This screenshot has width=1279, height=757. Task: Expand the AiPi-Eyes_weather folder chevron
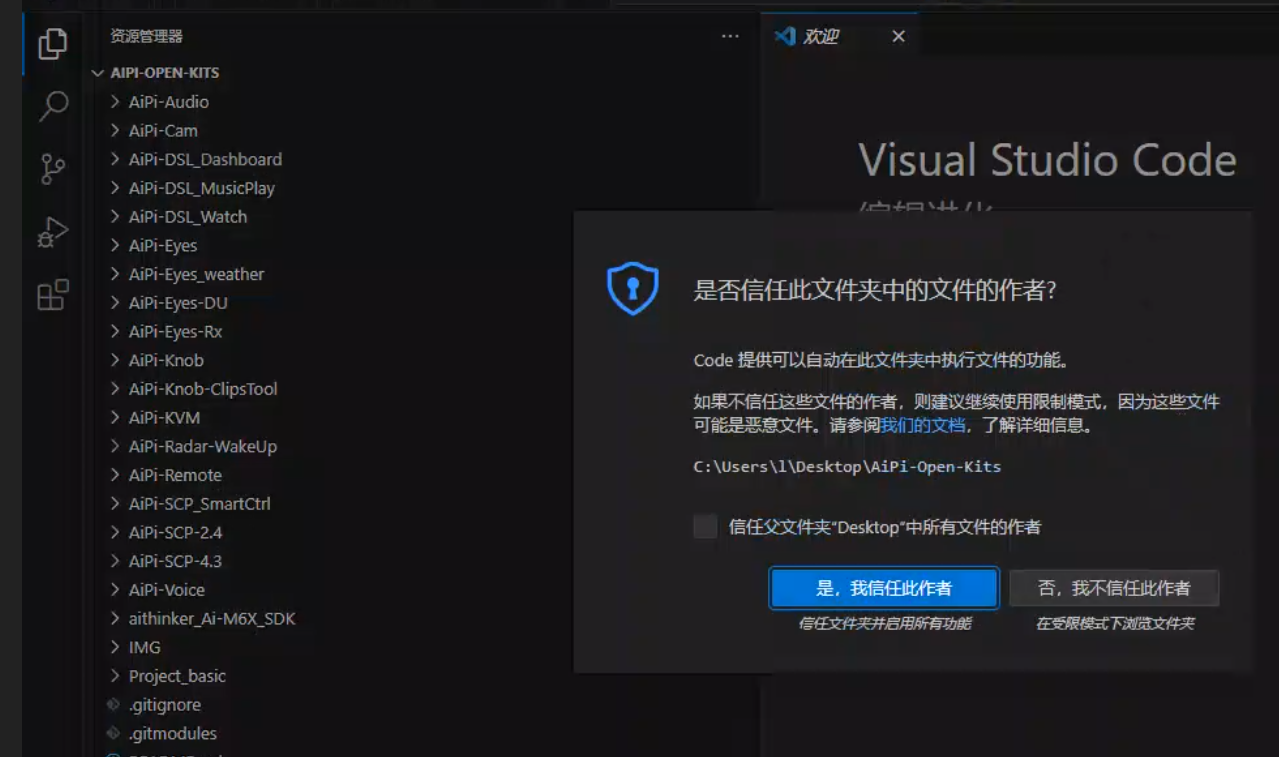(x=115, y=274)
